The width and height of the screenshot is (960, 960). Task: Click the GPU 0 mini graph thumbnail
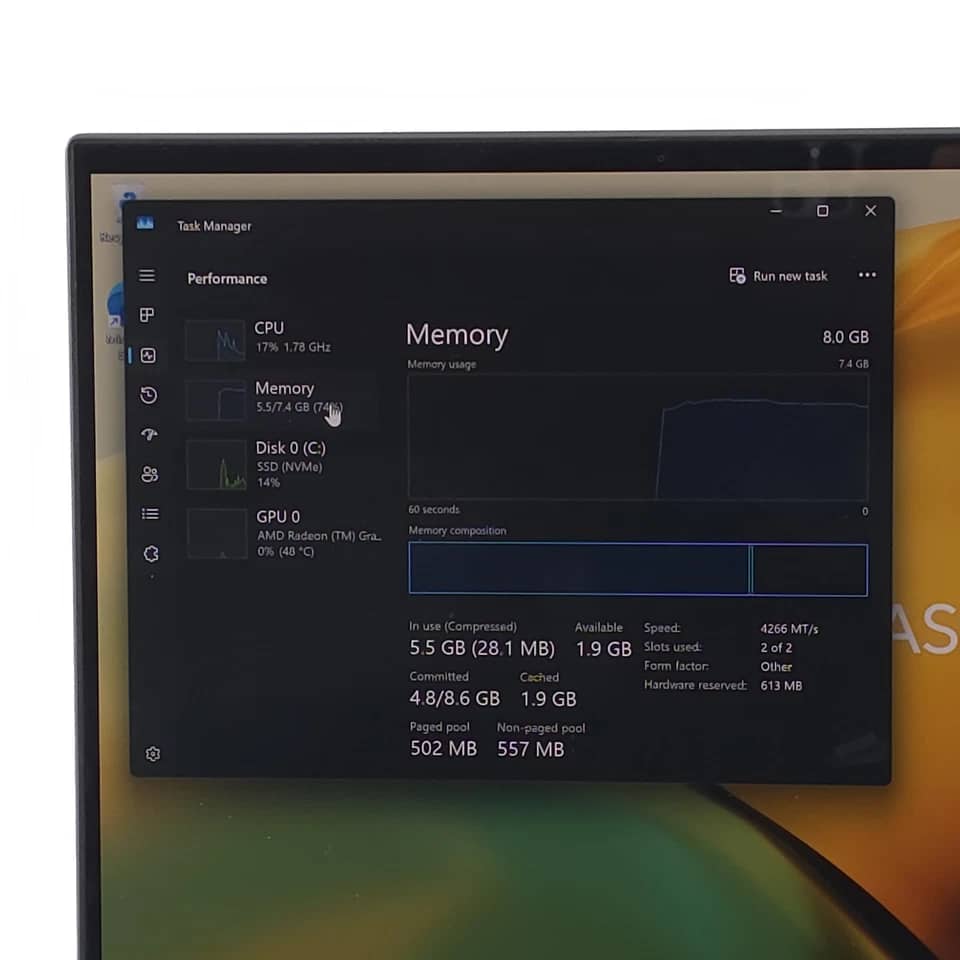pyautogui.click(x=217, y=533)
